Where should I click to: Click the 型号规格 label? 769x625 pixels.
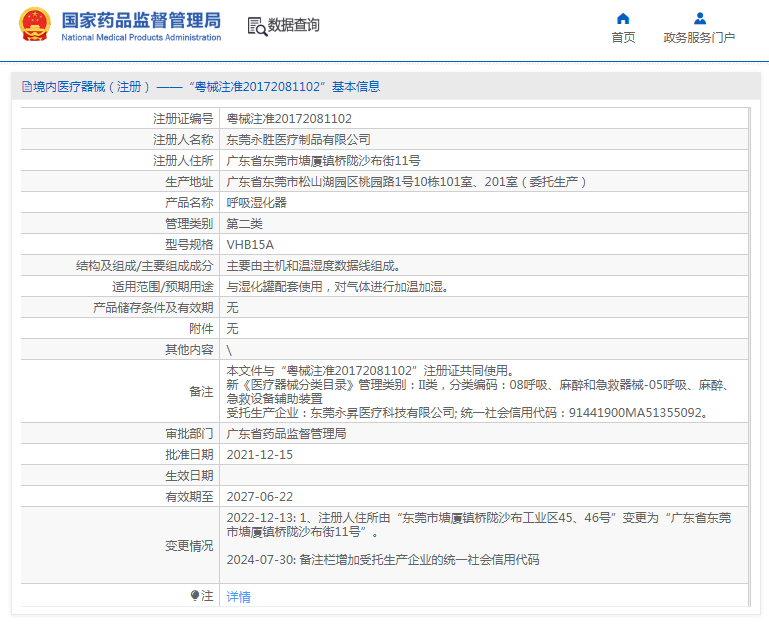[x=189, y=245]
